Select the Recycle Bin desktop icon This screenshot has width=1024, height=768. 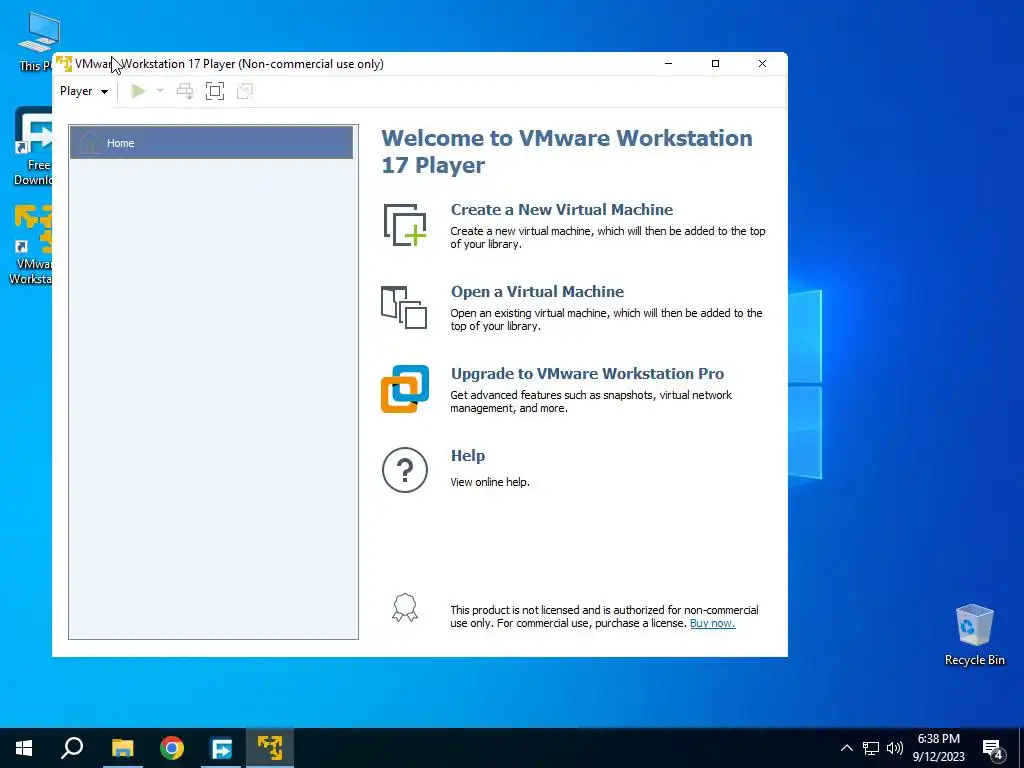pyautogui.click(x=974, y=634)
